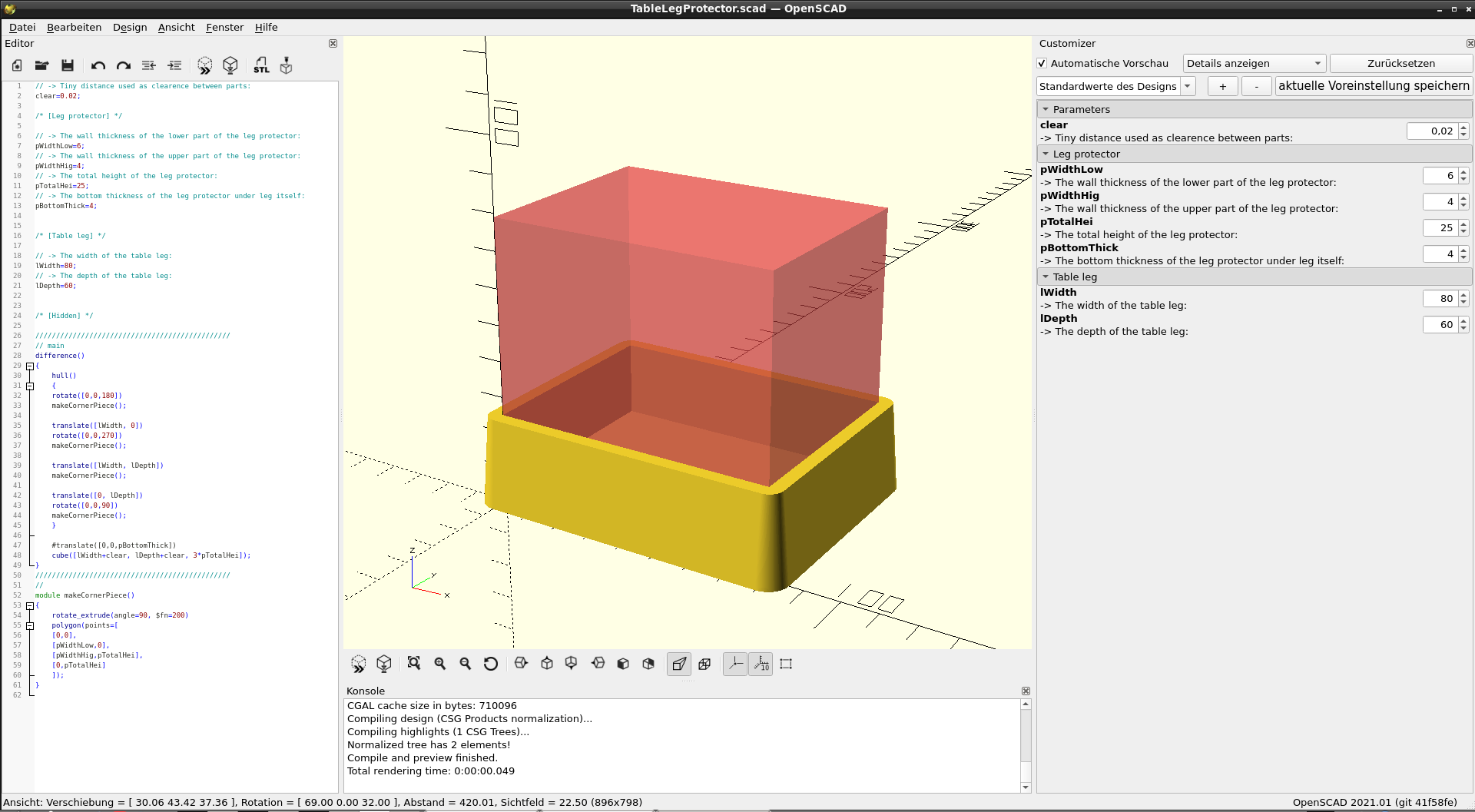Toggle Automatische Vorschau checkbox
This screenshot has height=812, width=1475.
click(1042, 64)
